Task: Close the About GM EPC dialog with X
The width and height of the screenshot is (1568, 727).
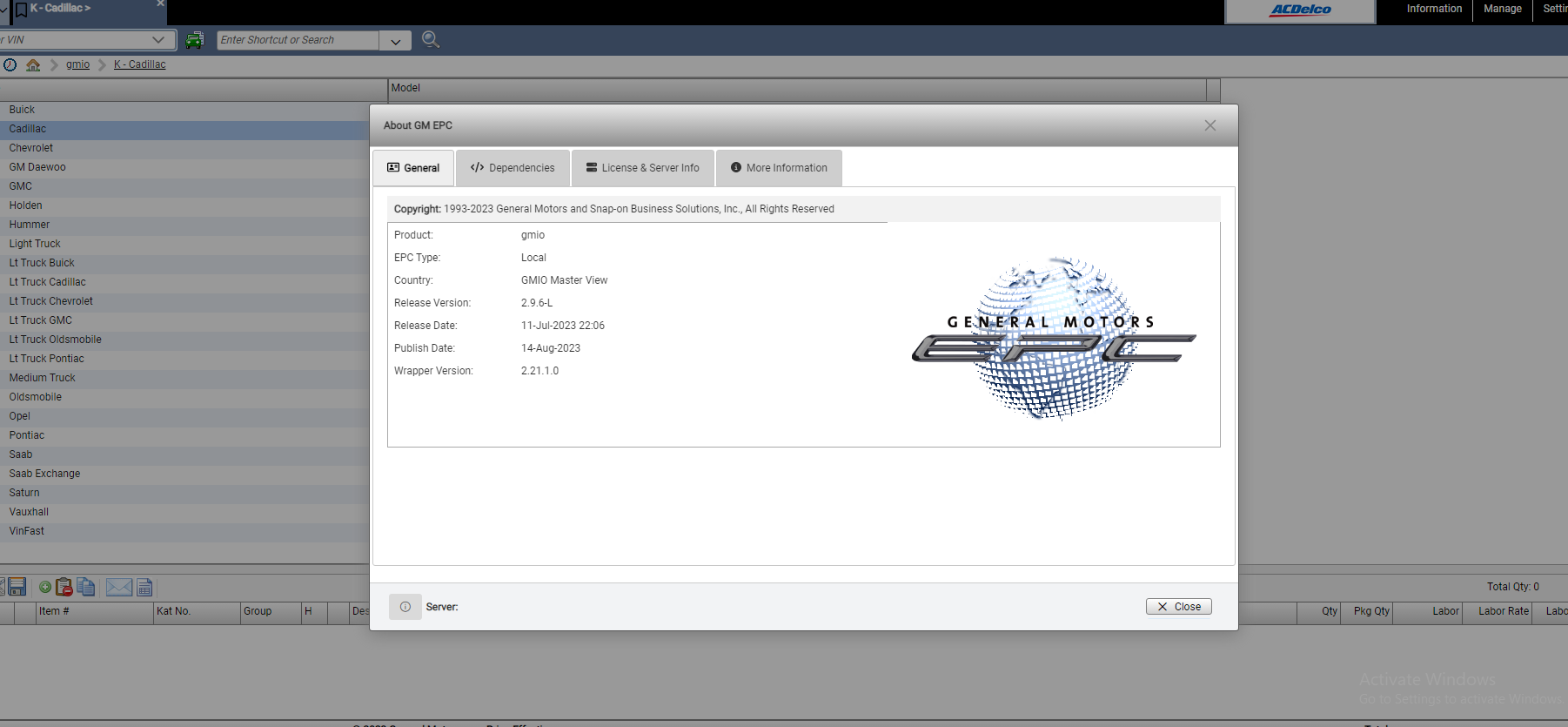Action: 1210,125
